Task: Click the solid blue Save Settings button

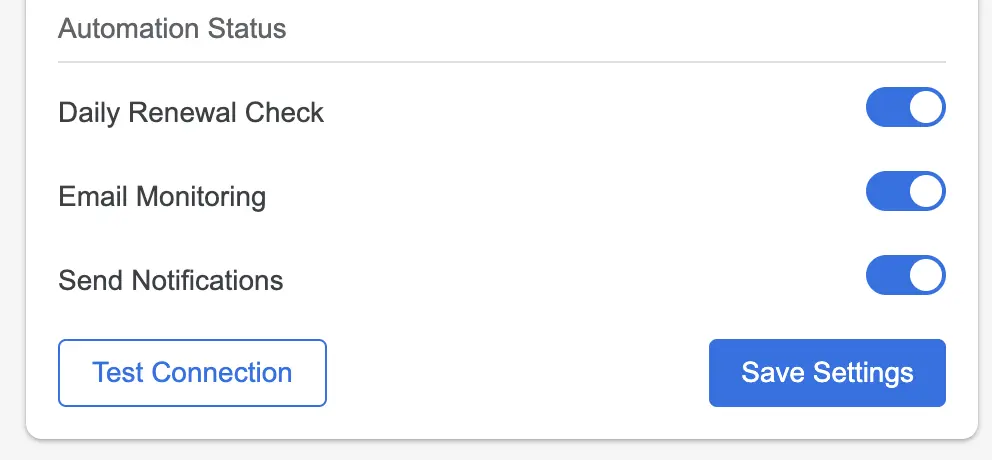Action: pos(827,373)
